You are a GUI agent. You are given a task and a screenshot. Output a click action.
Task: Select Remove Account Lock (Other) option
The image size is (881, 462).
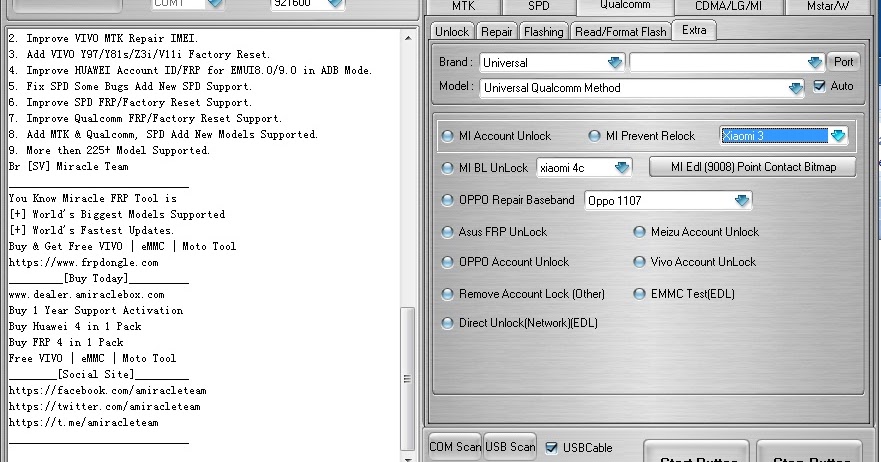coord(447,294)
